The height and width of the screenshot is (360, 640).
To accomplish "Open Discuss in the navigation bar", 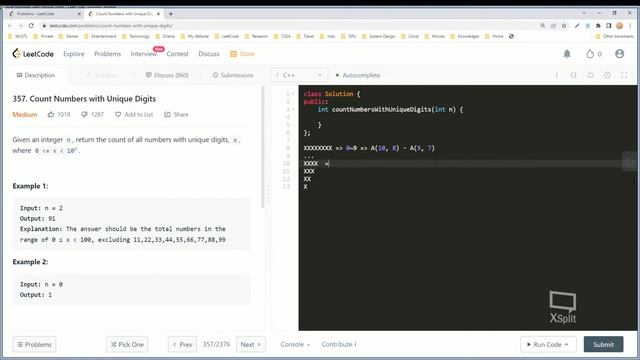I will [209, 53].
